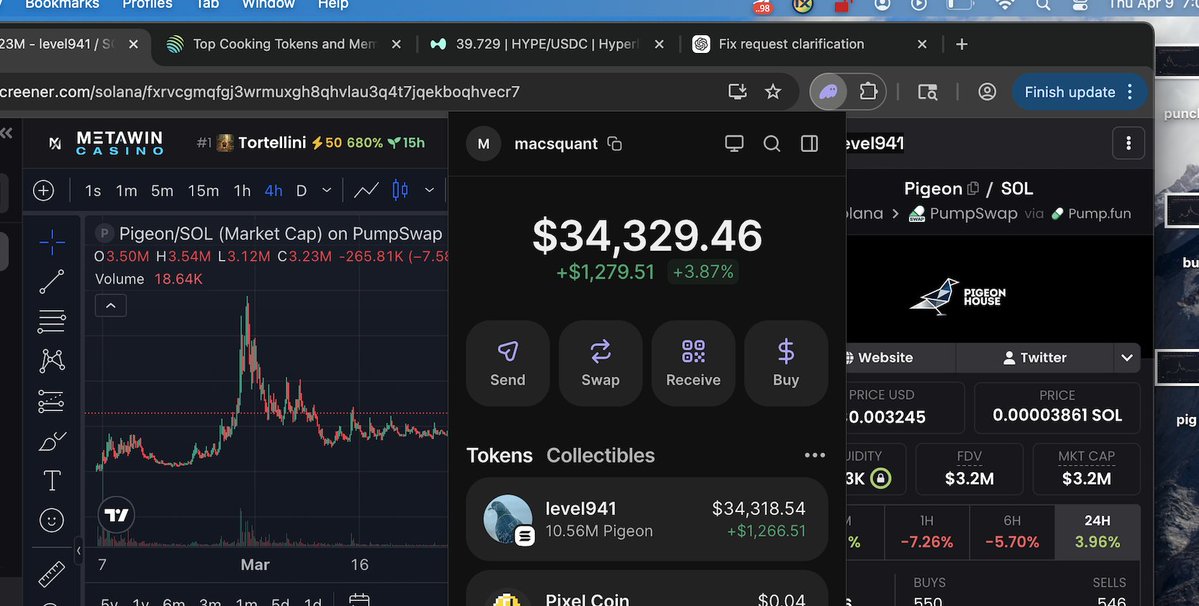Open Chrome menu beside Finish update
The image size is (1199, 606).
tap(1130, 92)
